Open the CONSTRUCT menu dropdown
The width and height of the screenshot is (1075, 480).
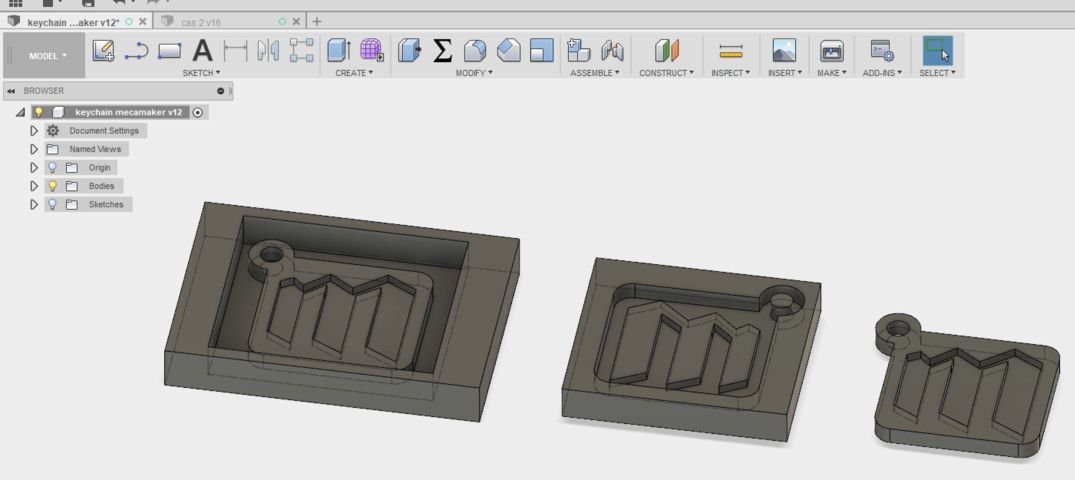tap(666, 73)
